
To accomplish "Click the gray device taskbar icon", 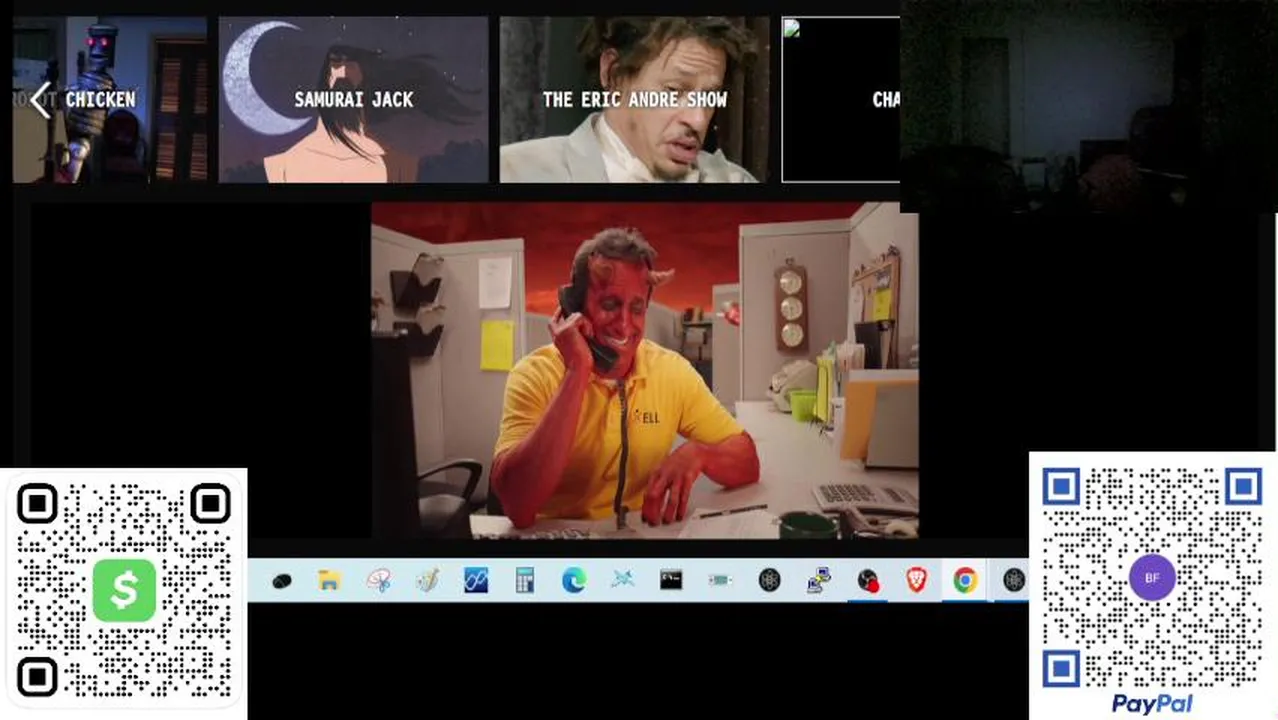I will [720, 580].
